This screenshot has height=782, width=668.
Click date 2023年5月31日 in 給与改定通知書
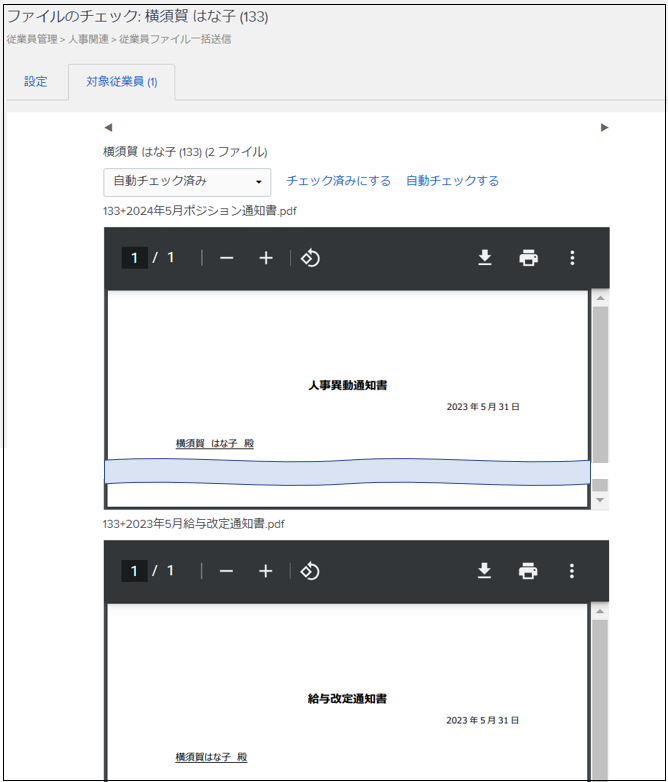tap(482, 720)
